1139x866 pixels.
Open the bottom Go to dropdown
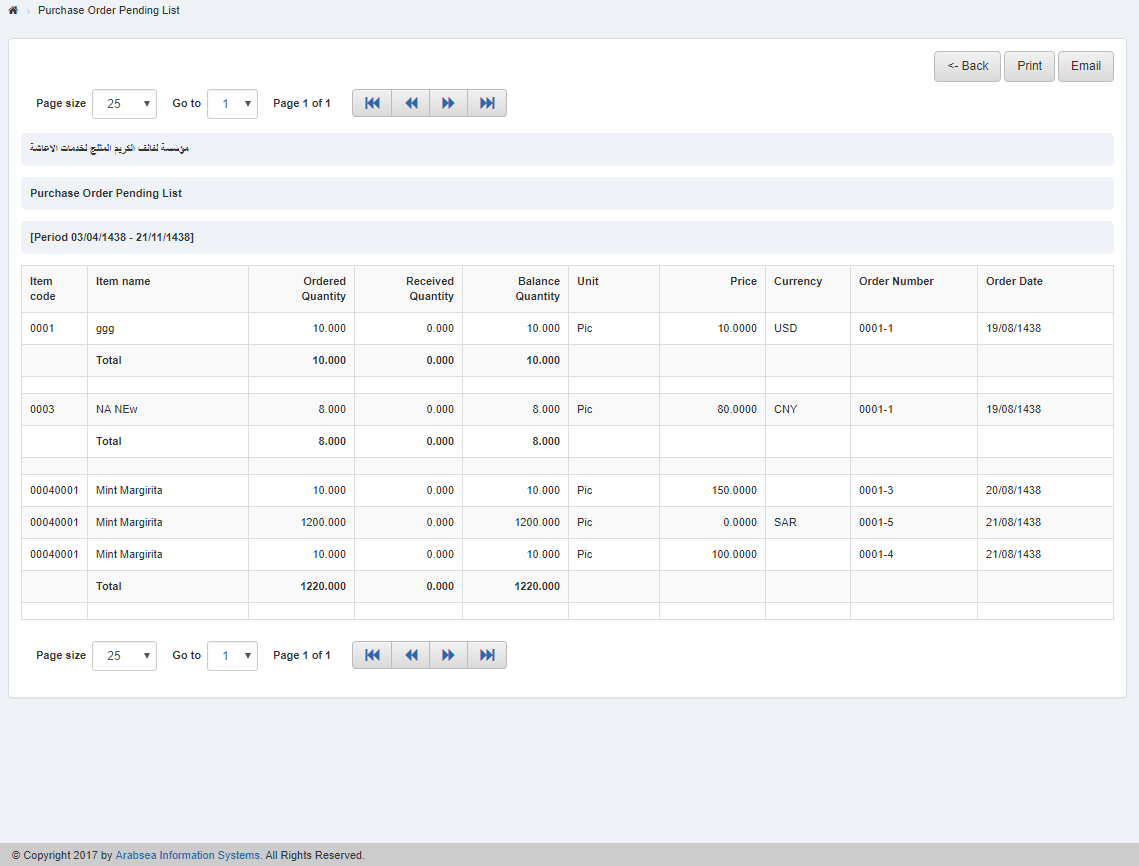[x=232, y=655]
